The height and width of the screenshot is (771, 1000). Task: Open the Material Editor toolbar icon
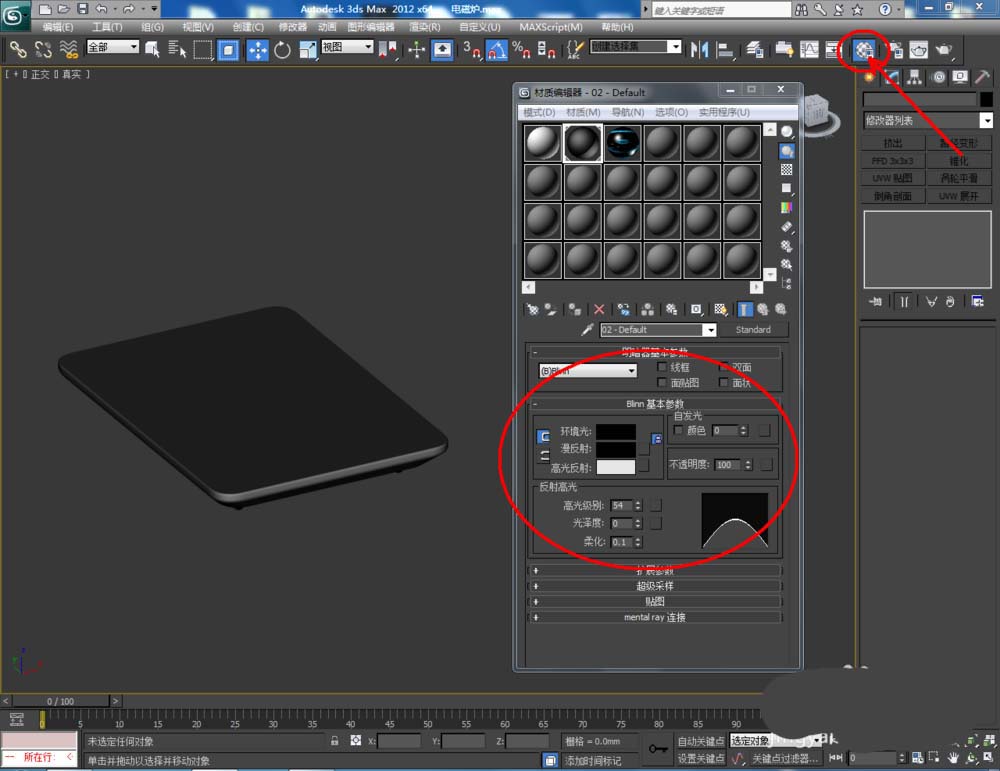pyautogui.click(x=864, y=50)
